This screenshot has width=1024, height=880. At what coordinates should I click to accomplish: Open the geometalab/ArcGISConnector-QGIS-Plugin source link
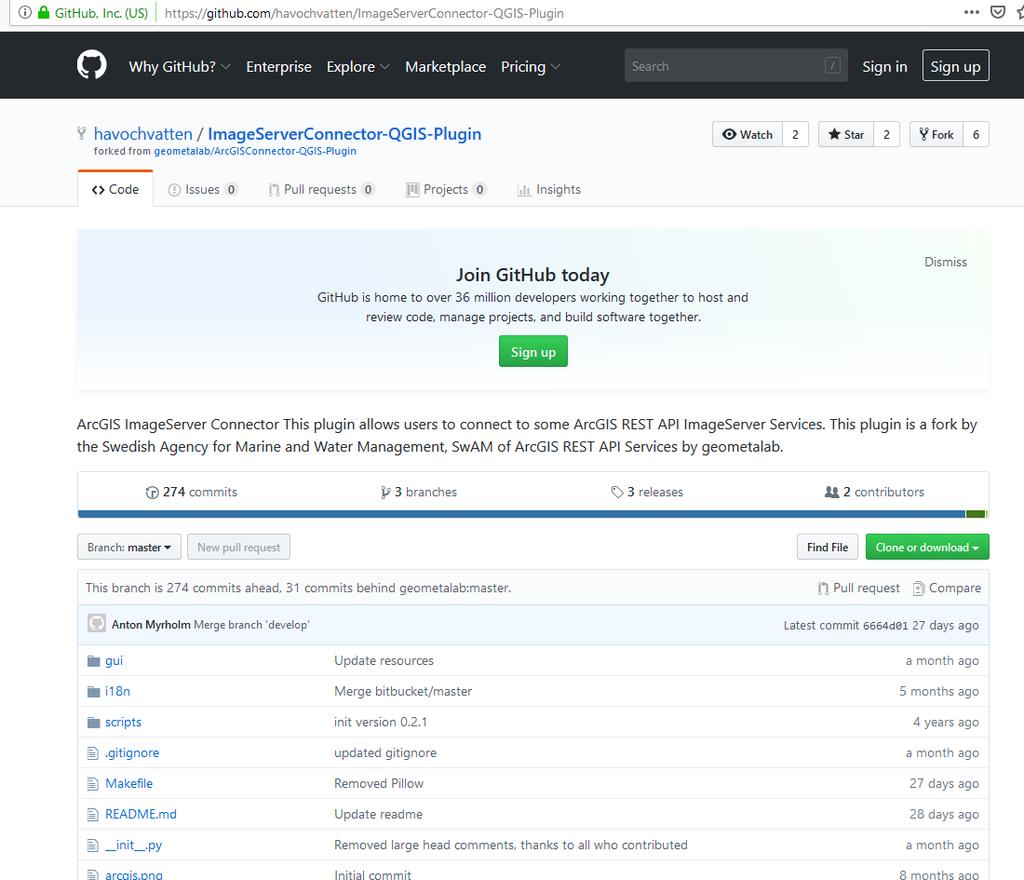255,151
